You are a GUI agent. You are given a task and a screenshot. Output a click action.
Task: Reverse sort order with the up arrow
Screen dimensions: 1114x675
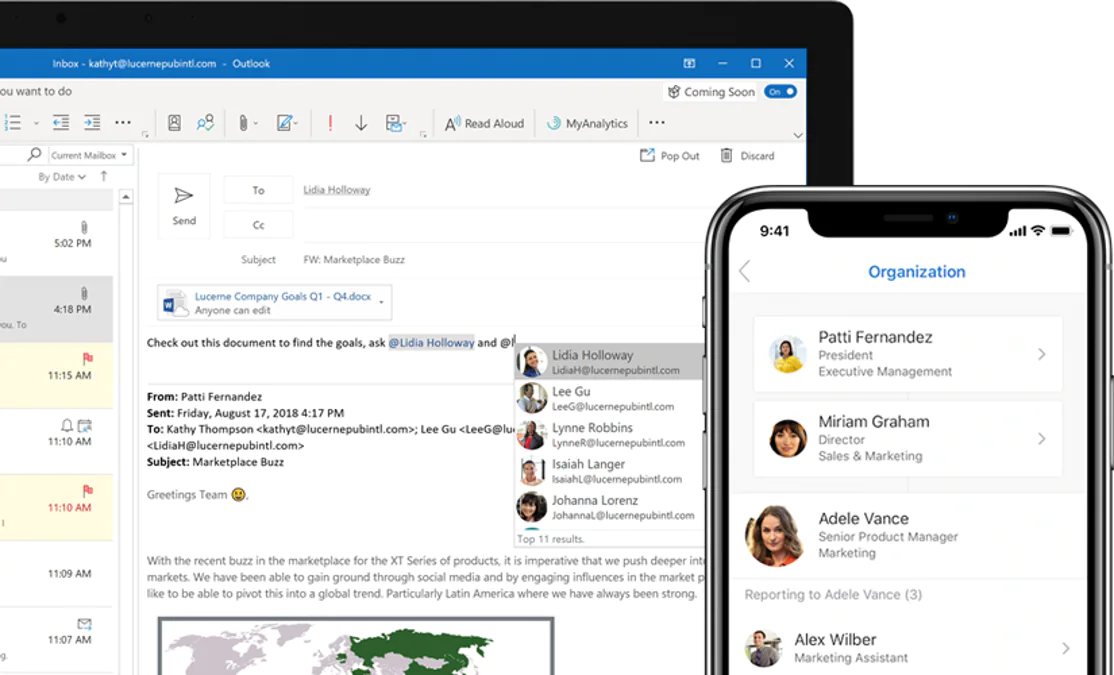(104, 176)
